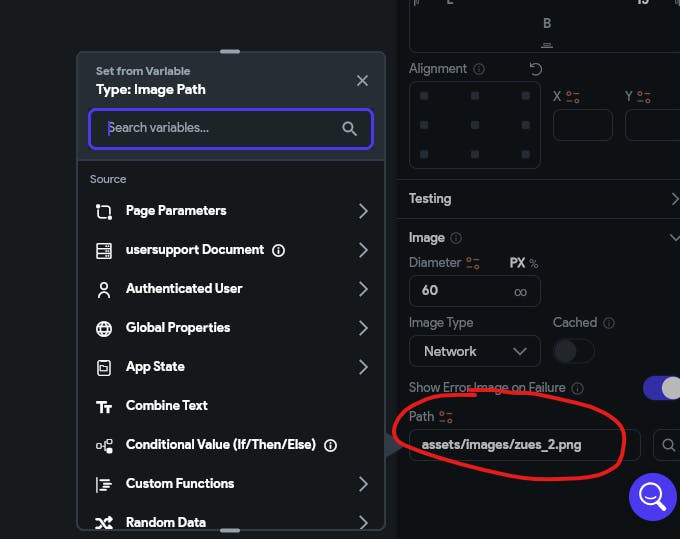Click the Search variables input field
Screen dimensions: 680x539
[220, 128]
